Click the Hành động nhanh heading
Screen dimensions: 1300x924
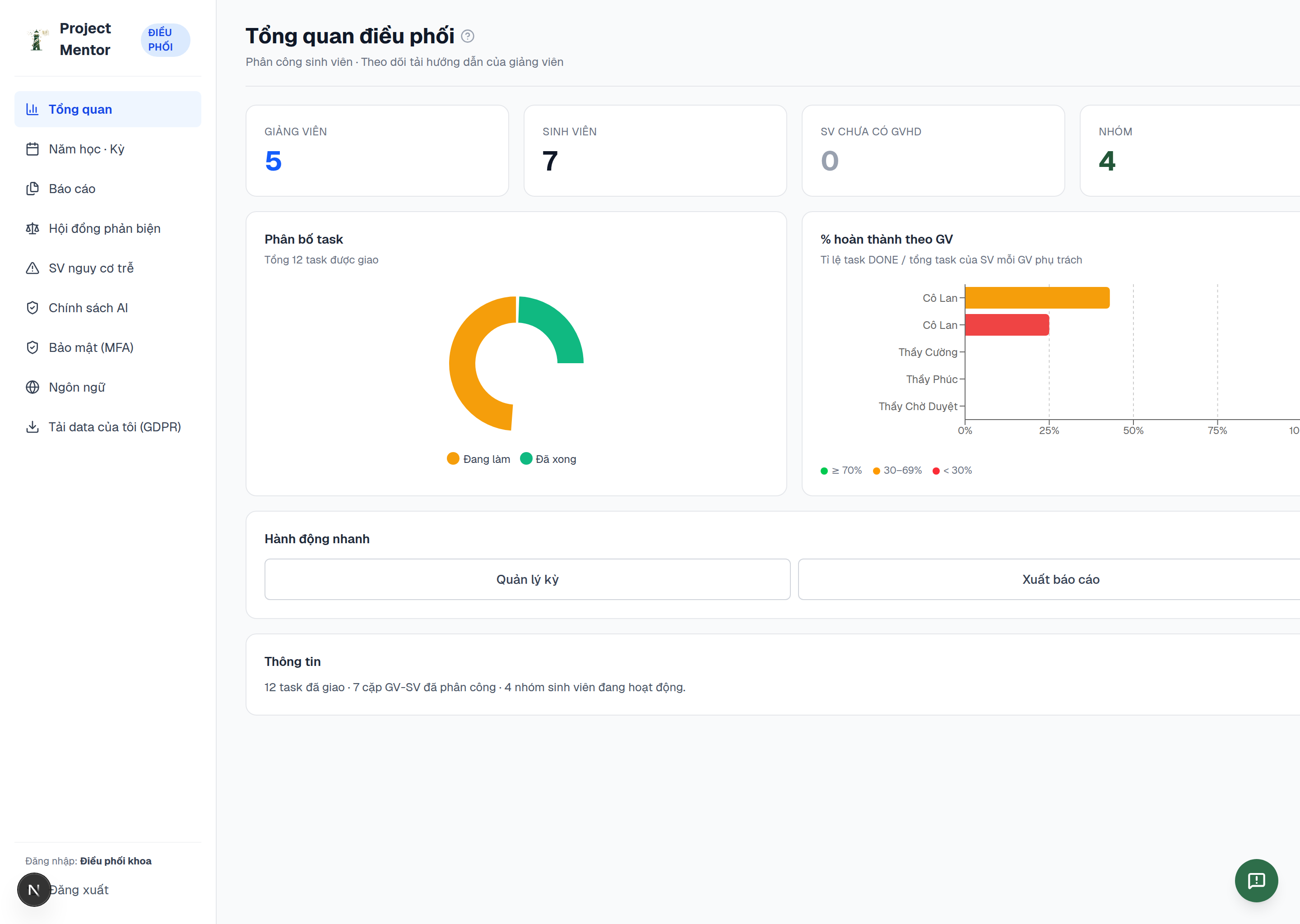coord(317,539)
